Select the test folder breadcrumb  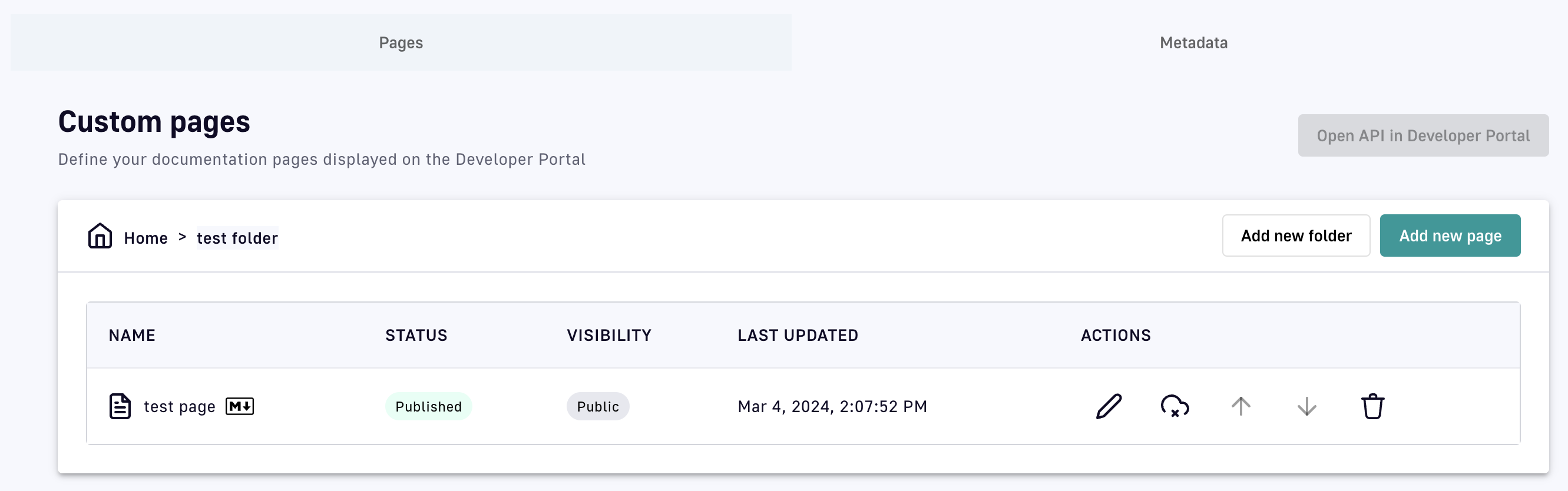tap(237, 238)
